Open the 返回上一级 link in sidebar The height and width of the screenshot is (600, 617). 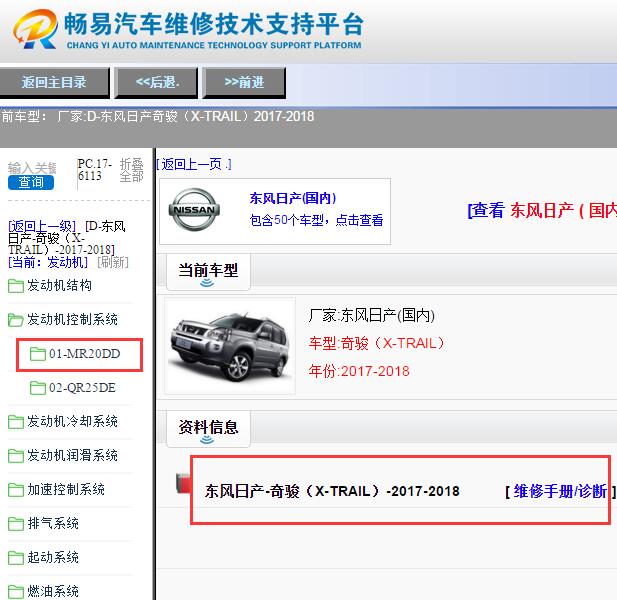(42, 227)
